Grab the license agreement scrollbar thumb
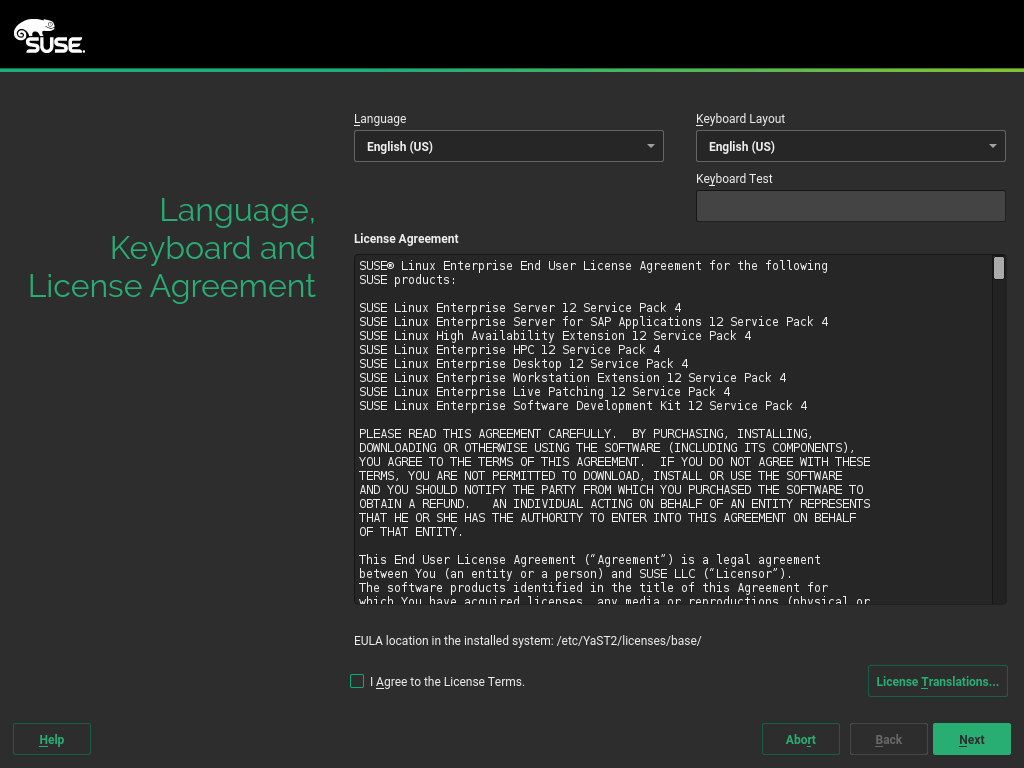The width and height of the screenshot is (1024, 768). pos(999,268)
